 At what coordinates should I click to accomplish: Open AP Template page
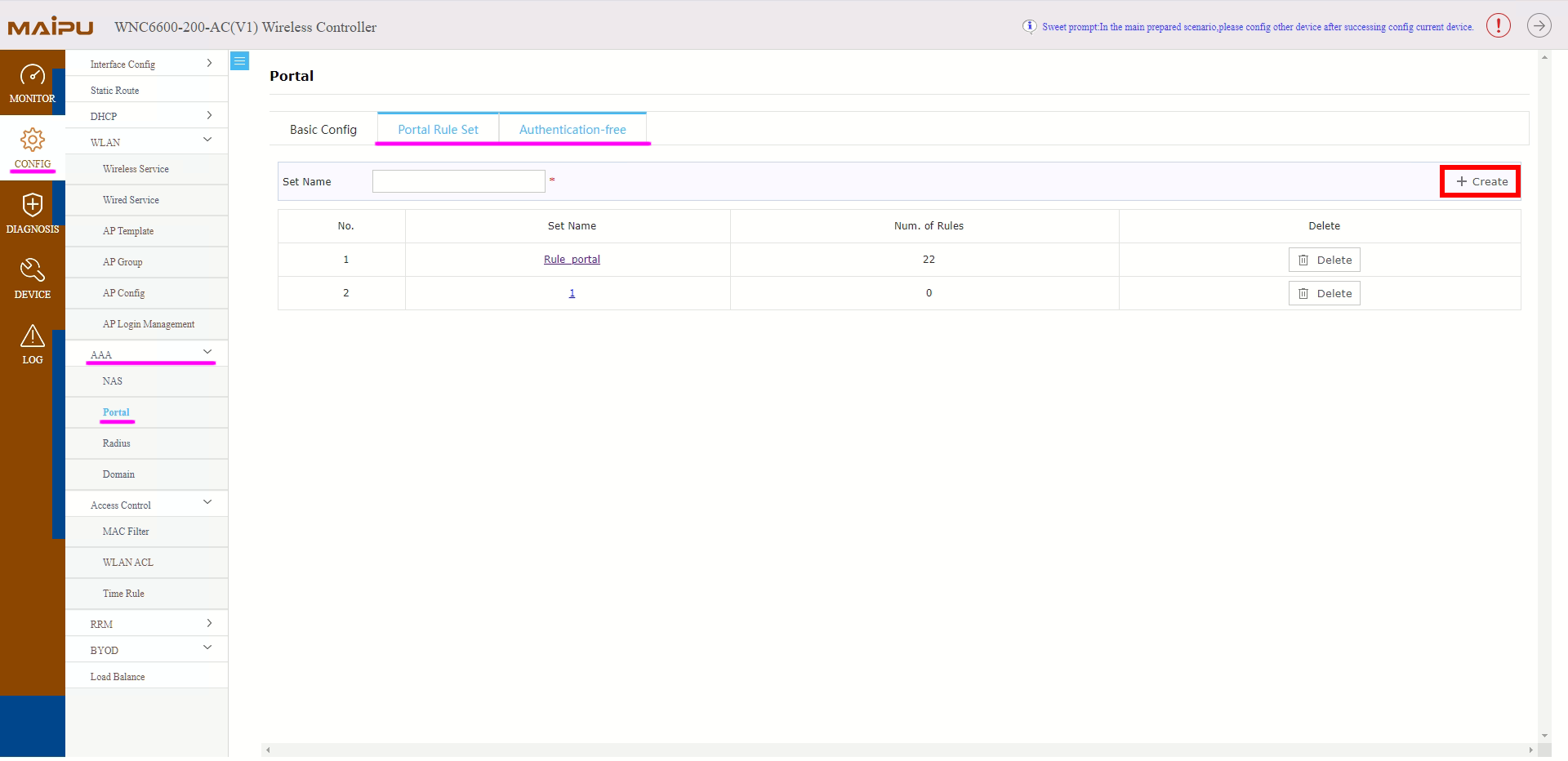click(x=128, y=231)
